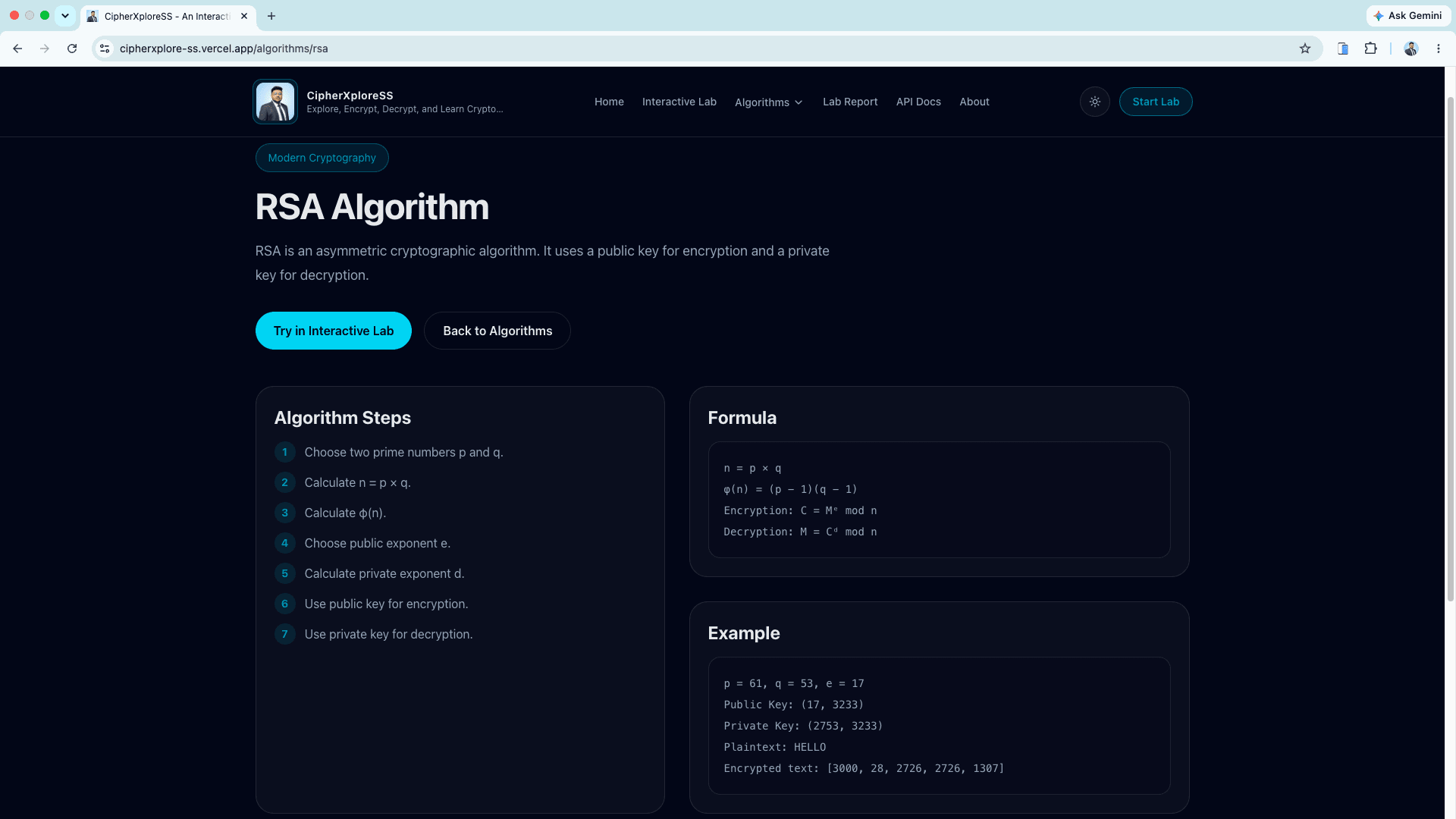
Task: Click the Start Lab button
Action: [x=1156, y=102]
